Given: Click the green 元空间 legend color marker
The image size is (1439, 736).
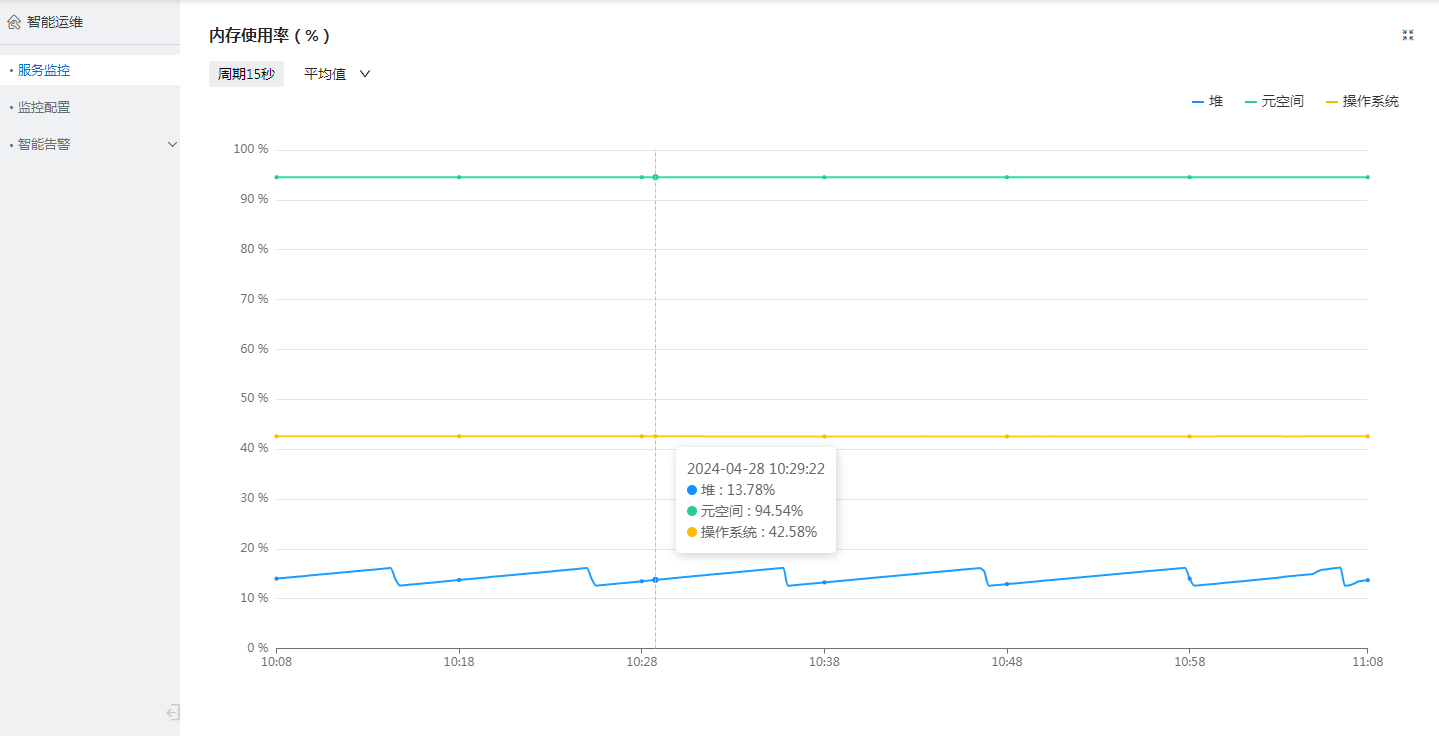Looking at the screenshot, I should [x=1251, y=102].
